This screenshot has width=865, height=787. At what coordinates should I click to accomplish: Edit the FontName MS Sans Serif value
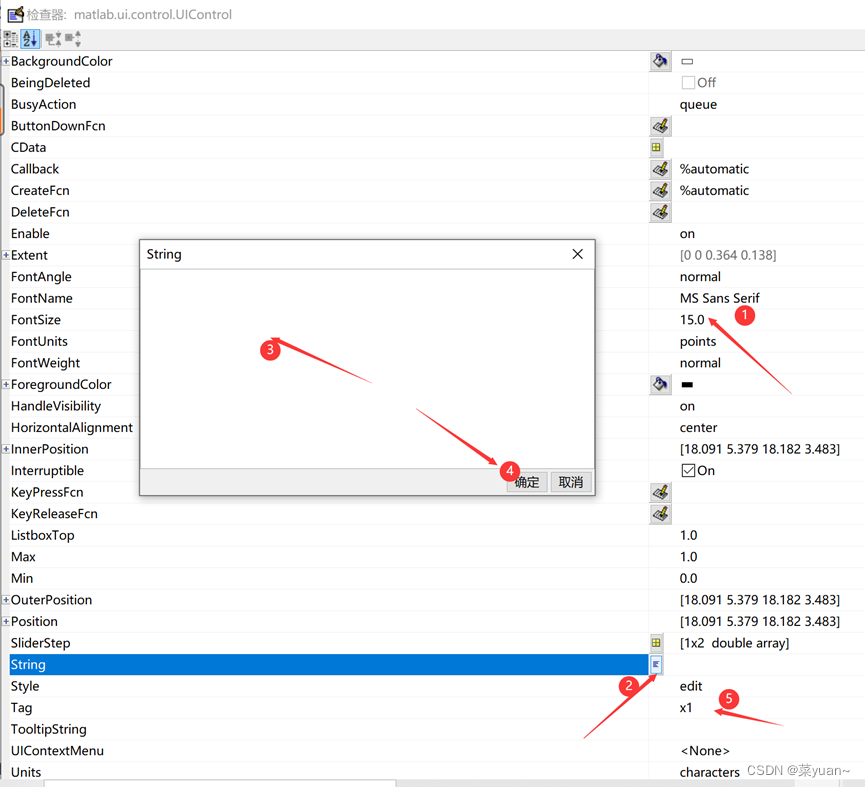coord(719,298)
